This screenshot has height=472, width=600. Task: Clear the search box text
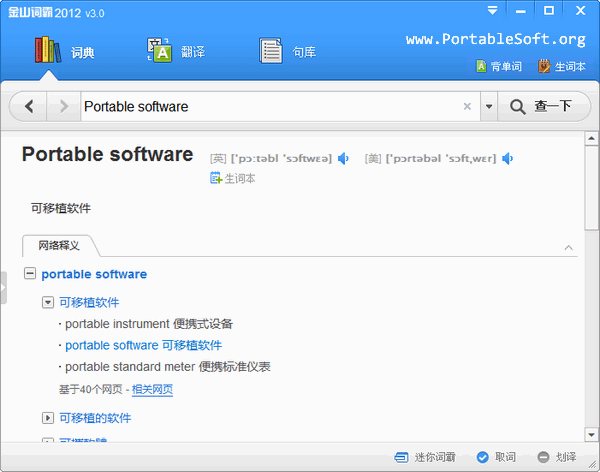tap(467, 106)
